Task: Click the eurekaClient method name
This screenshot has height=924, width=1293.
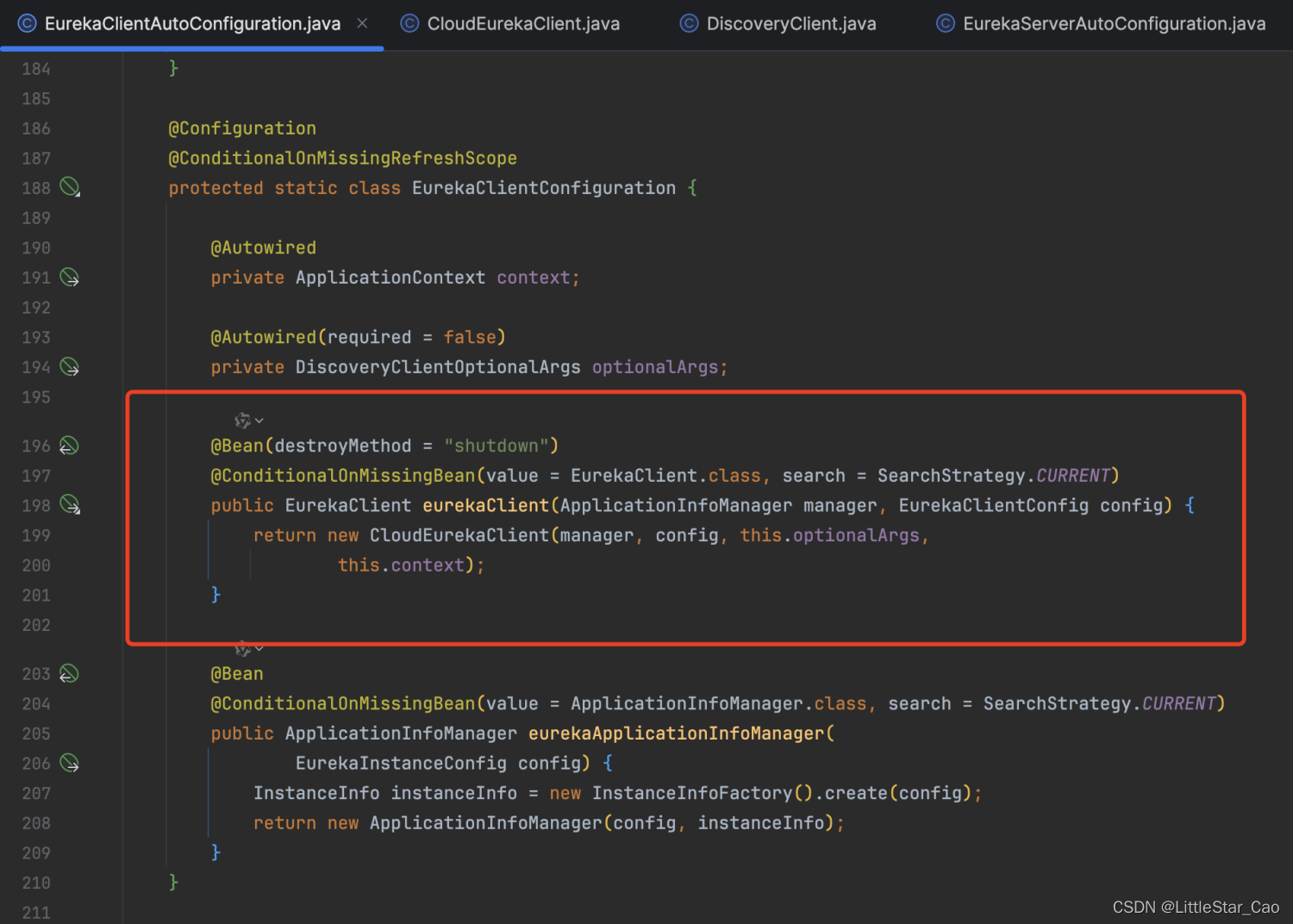Action: (485, 505)
